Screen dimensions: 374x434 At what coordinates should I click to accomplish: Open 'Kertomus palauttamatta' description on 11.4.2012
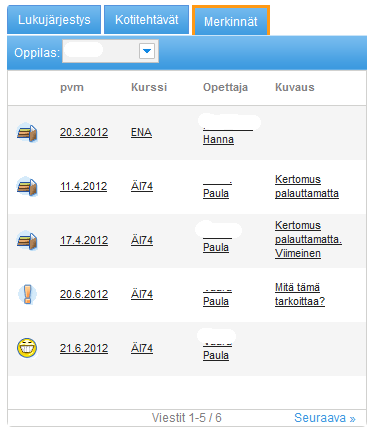coord(307,186)
